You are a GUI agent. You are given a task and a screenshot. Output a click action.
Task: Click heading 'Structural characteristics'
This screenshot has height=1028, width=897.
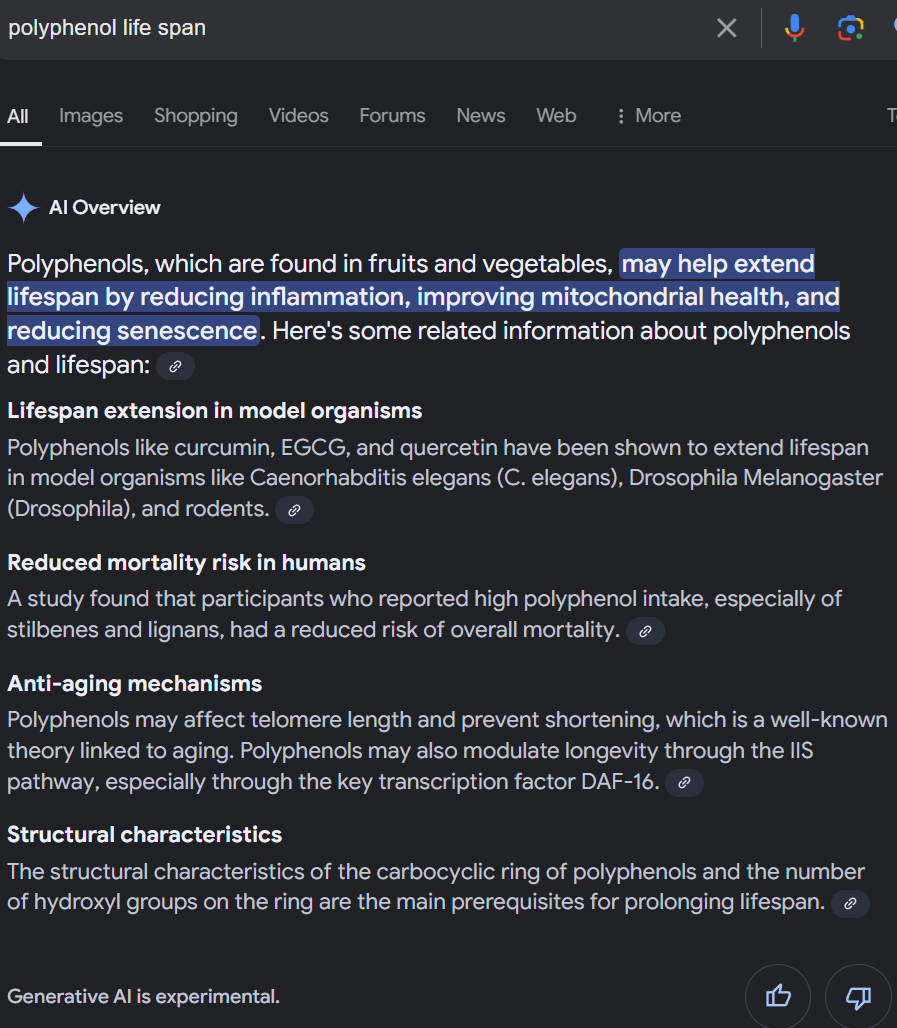click(x=144, y=835)
